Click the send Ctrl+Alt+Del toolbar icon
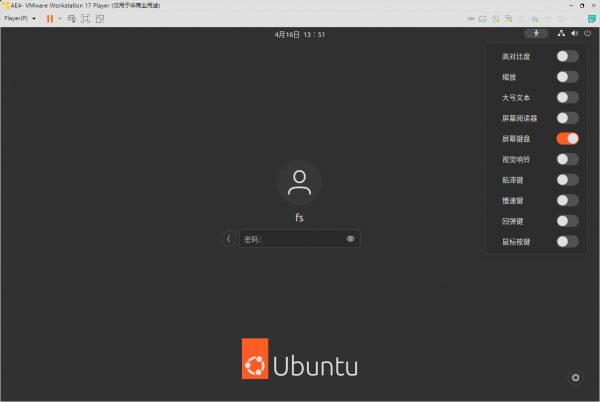This screenshot has height=402, width=600. [x=71, y=18]
